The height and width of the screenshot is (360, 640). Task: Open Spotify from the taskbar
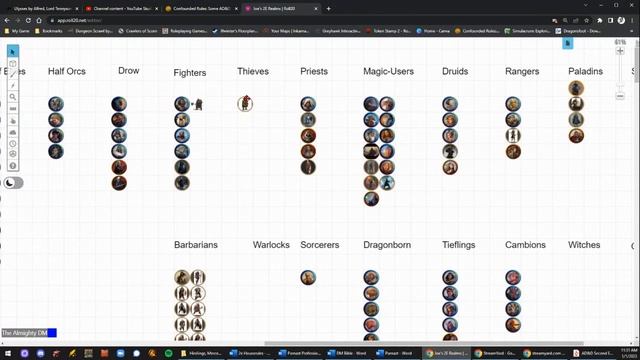tap(168, 353)
